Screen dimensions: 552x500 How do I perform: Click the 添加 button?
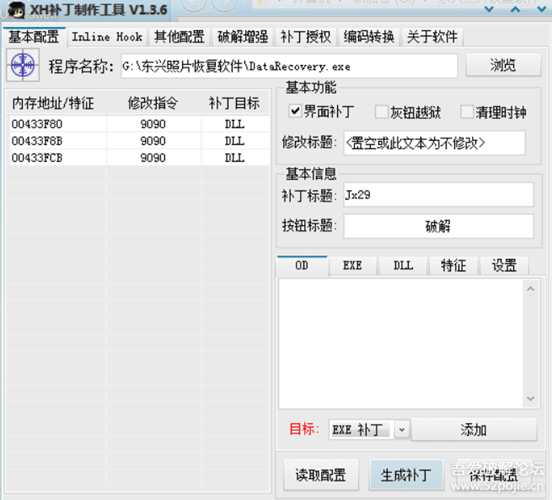[x=474, y=430]
